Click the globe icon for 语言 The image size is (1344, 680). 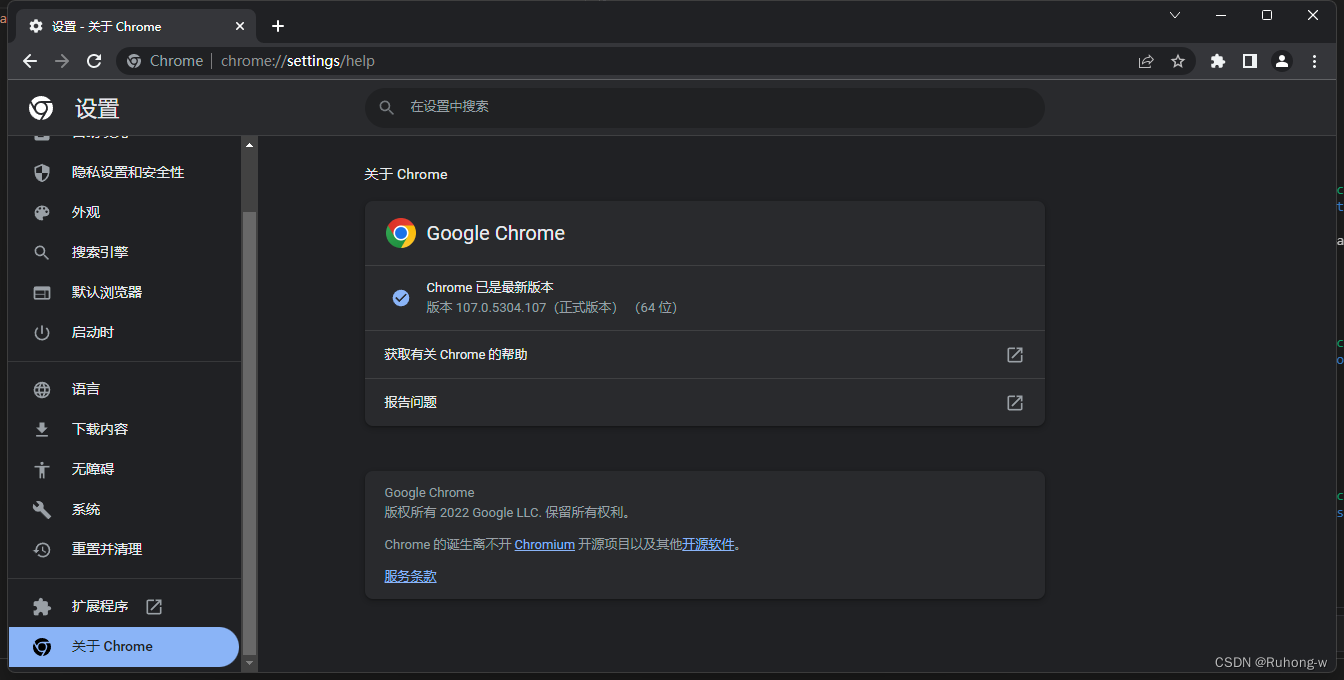tap(42, 390)
